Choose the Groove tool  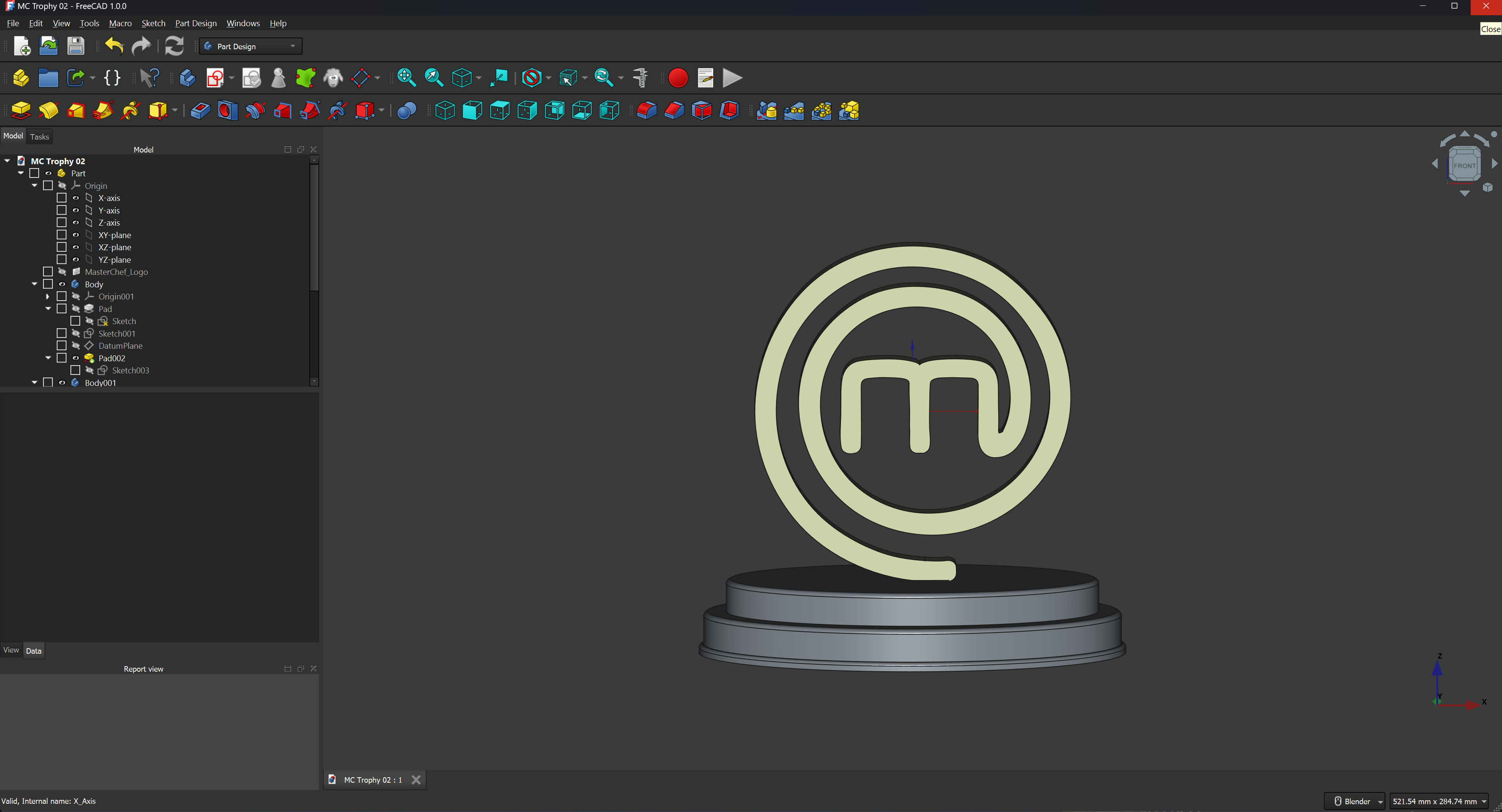[255, 110]
